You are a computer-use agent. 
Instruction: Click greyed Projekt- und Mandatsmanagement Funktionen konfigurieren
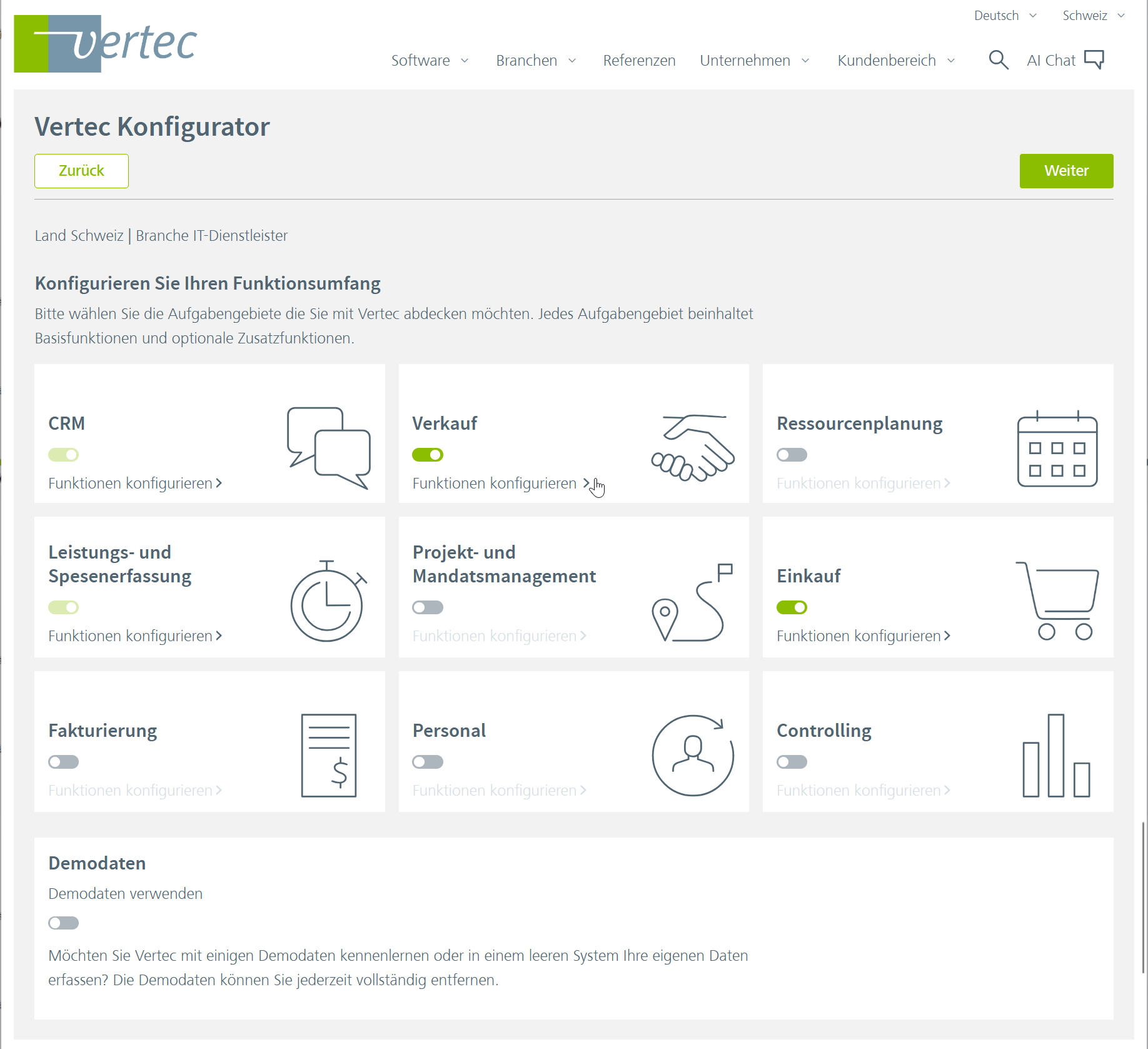tap(499, 636)
